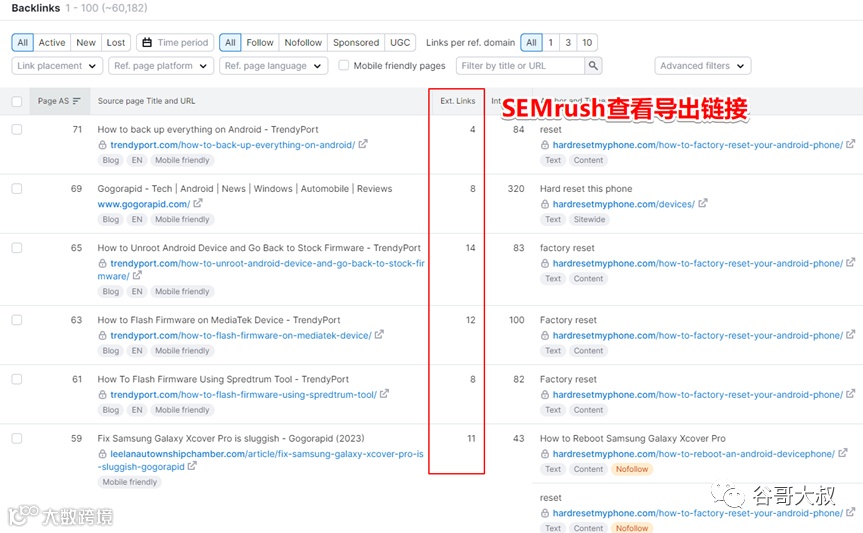This screenshot has height=533, width=863.
Task: Set links per ref. domain to 1
Action: point(550,42)
